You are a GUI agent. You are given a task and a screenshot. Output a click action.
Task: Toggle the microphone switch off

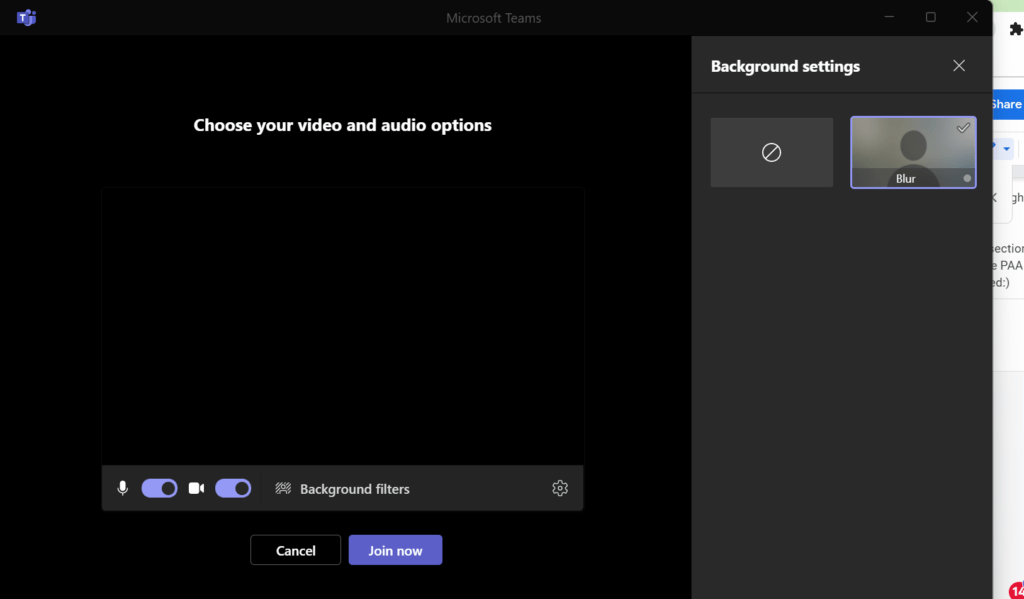coord(159,488)
